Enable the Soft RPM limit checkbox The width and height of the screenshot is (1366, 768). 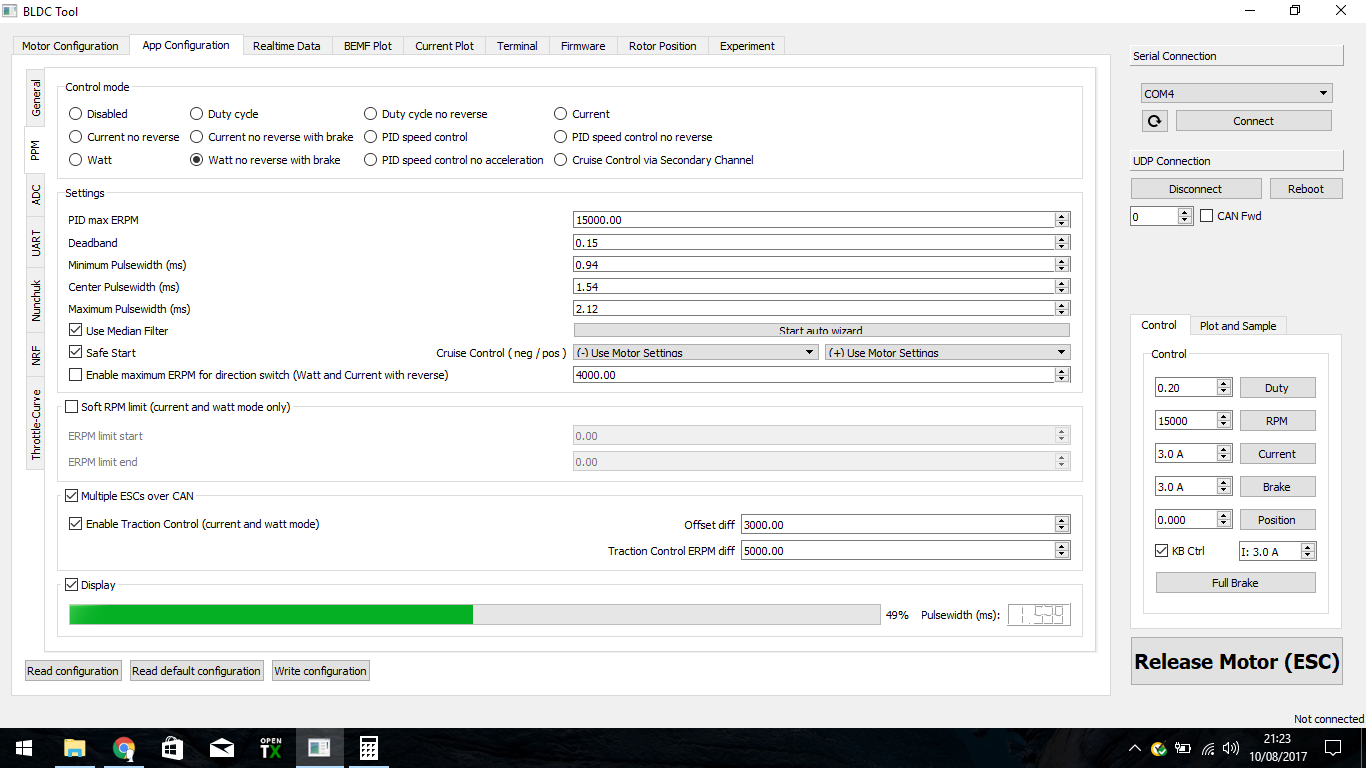coord(72,407)
